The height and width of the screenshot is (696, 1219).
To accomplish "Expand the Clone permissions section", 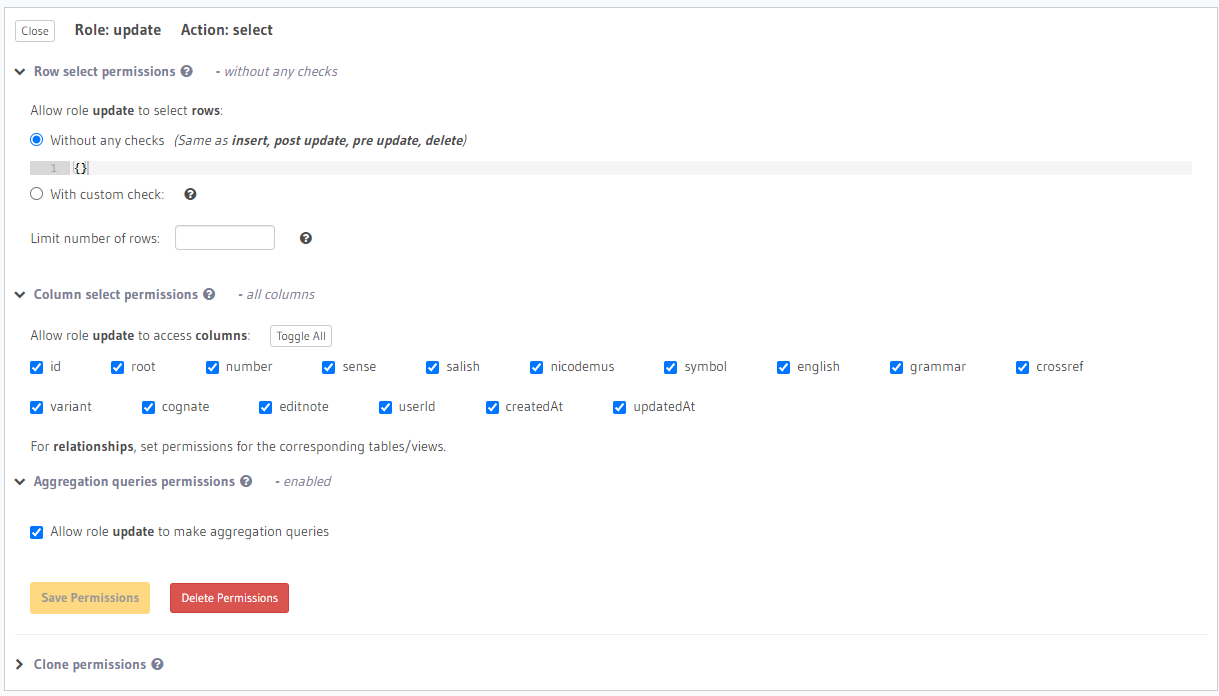I will coord(20,665).
